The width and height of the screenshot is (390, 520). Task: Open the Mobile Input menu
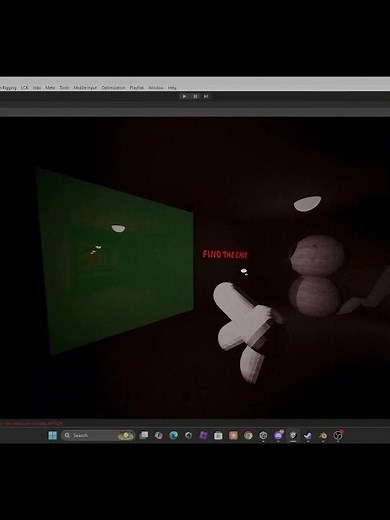click(85, 88)
